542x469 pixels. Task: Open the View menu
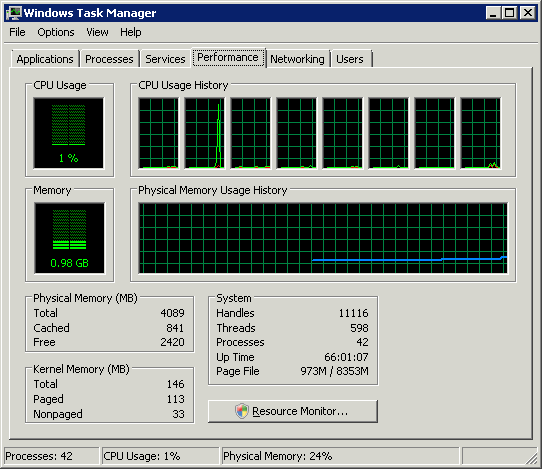97,32
